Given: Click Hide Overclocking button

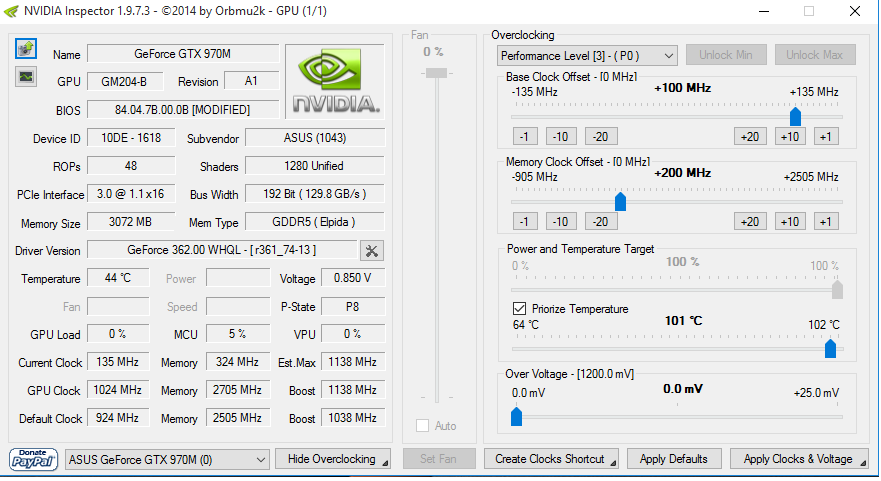Looking at the screenshot, I should point(333,459).
